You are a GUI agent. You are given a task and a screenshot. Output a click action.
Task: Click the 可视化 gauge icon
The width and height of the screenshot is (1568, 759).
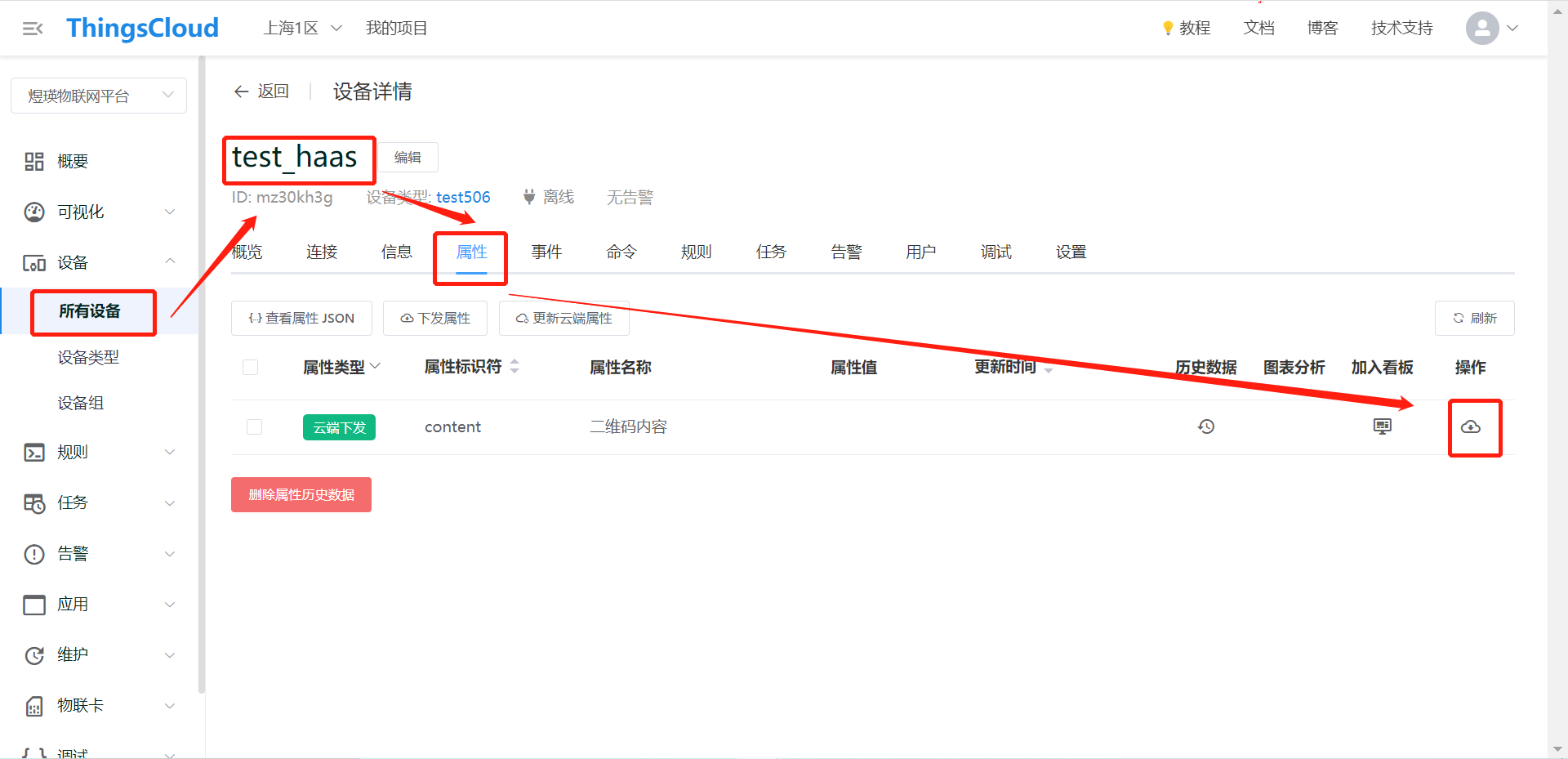point(34,212)
